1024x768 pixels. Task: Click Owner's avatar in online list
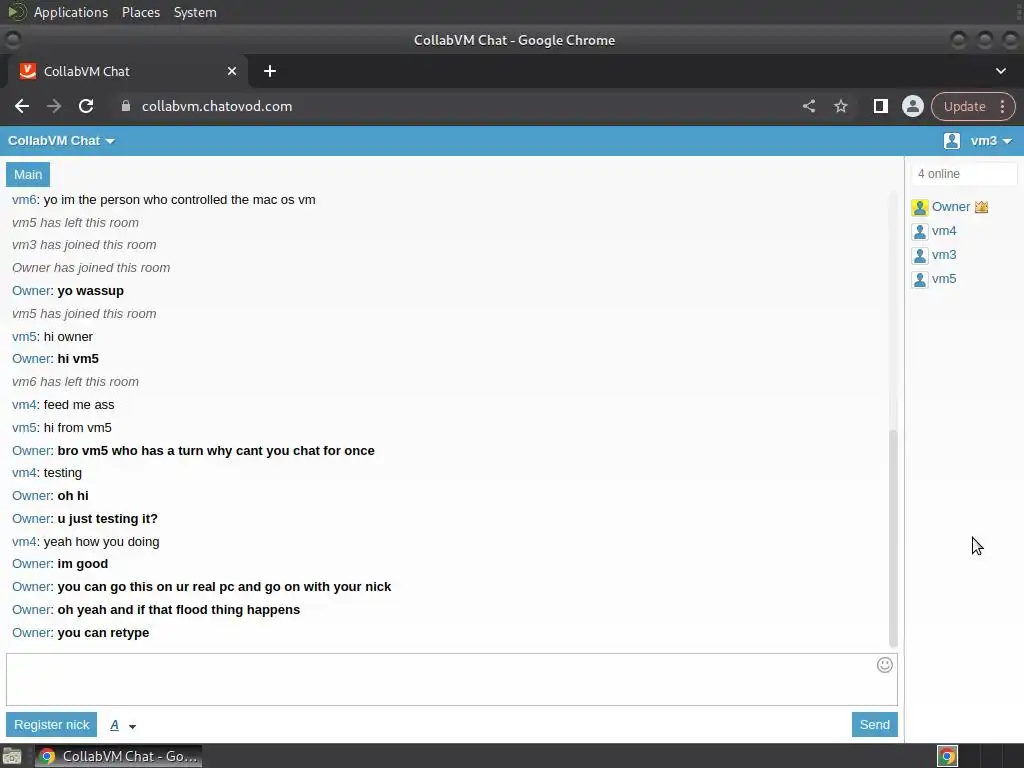(x=920, y=208)
